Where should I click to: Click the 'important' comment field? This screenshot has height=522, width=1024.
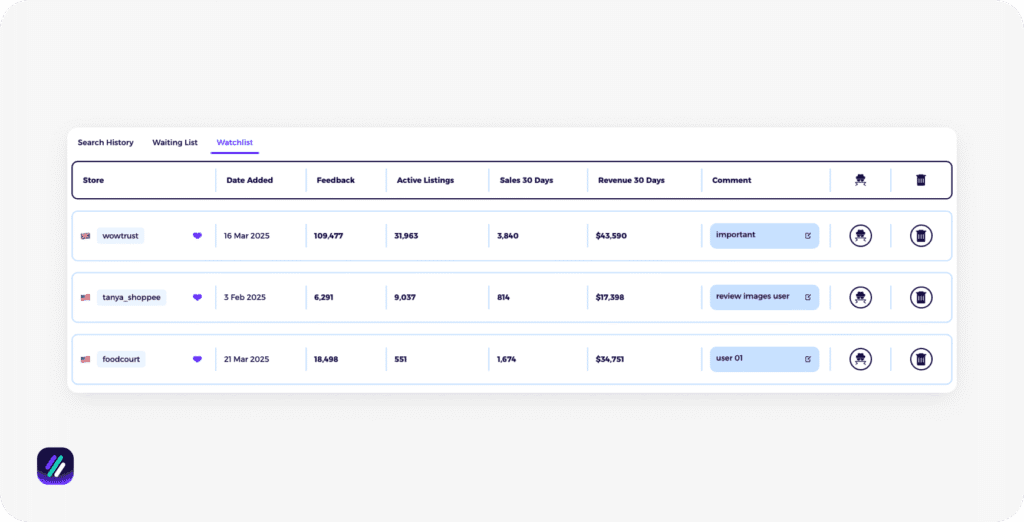(x=764, y=236)
